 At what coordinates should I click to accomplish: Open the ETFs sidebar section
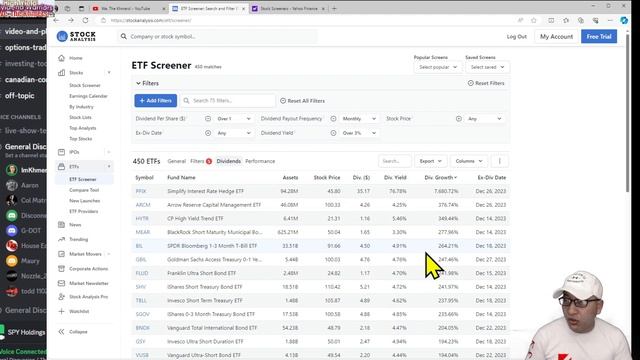[x=74, y=167]
